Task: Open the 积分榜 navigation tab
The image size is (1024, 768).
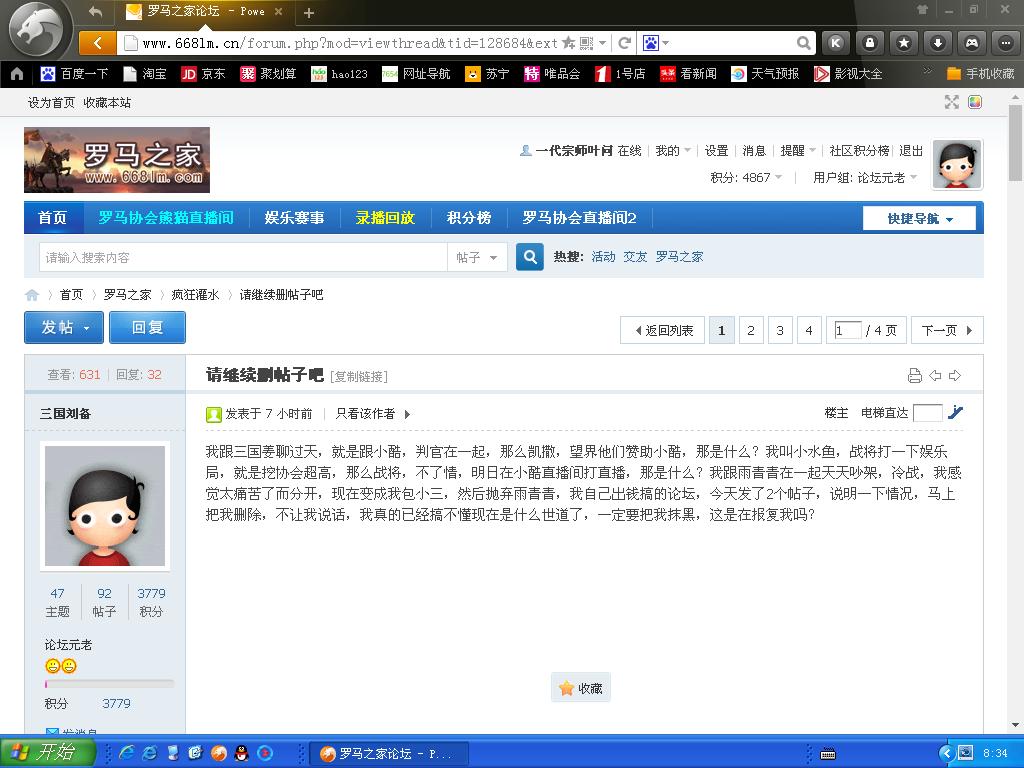Action: tap(468, 217)
